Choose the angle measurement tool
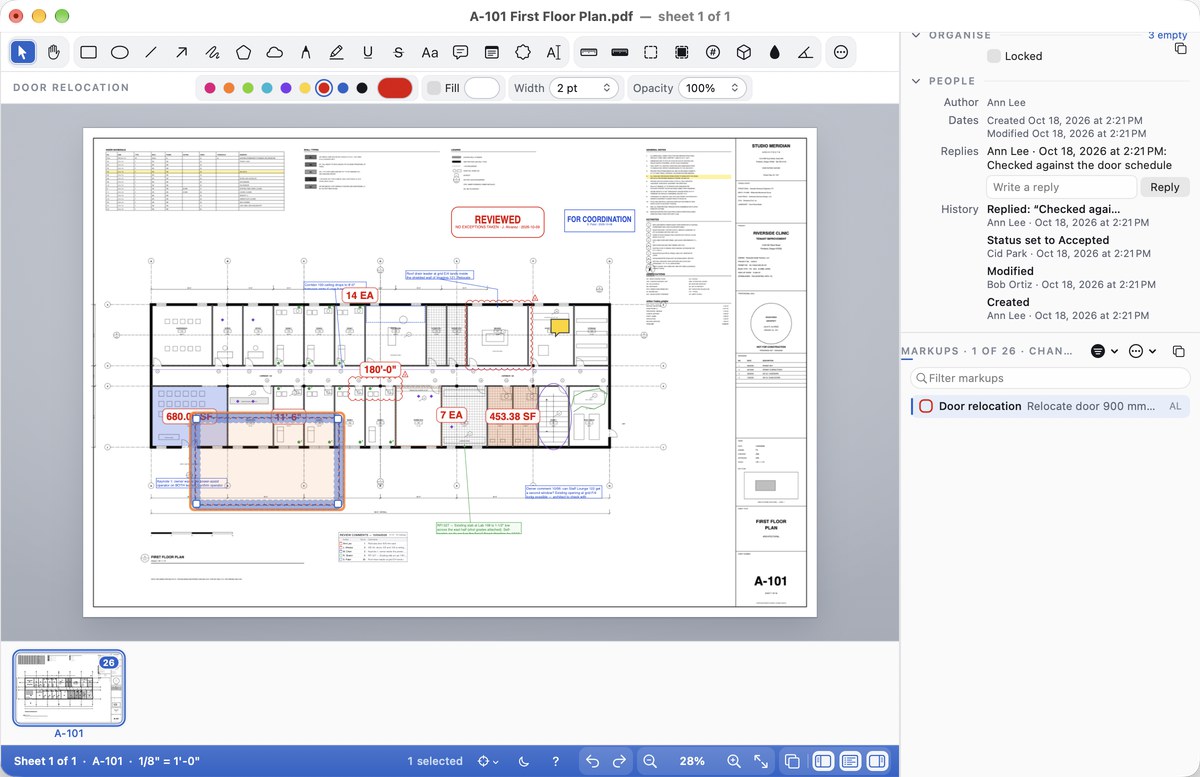1200x777 pixels. coord(805,52)
